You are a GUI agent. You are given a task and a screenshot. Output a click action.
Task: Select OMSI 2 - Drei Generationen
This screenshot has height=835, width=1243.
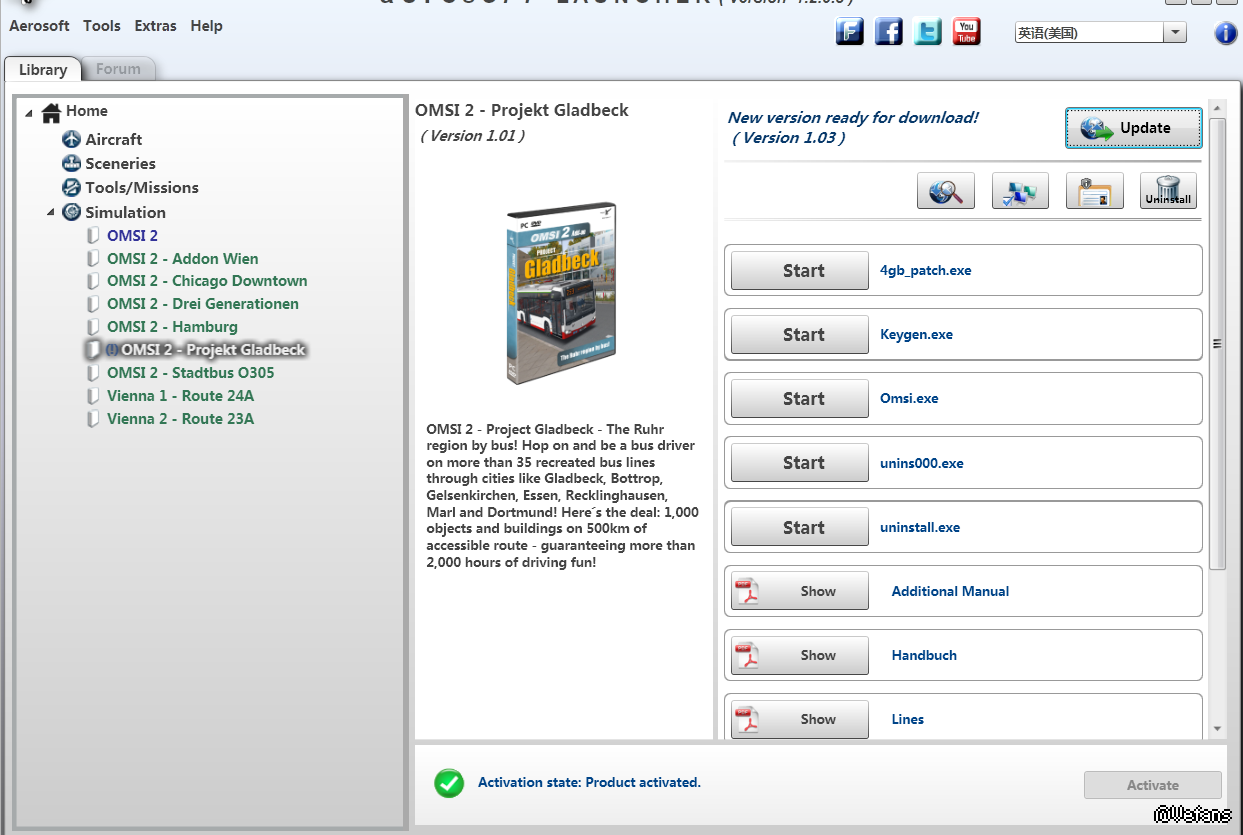coord(202,304)
